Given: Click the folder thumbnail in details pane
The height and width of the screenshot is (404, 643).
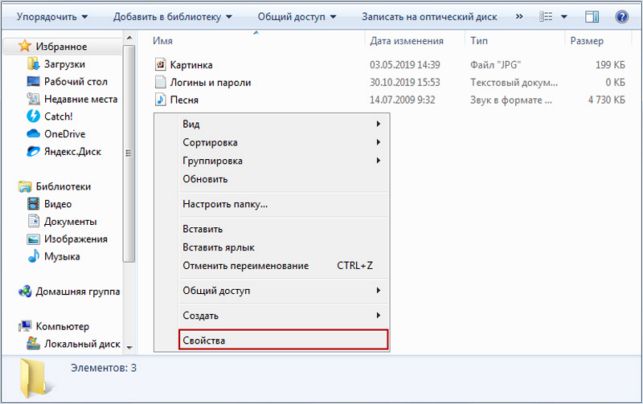Looking at the screenshot, I should tap(36, 379).
